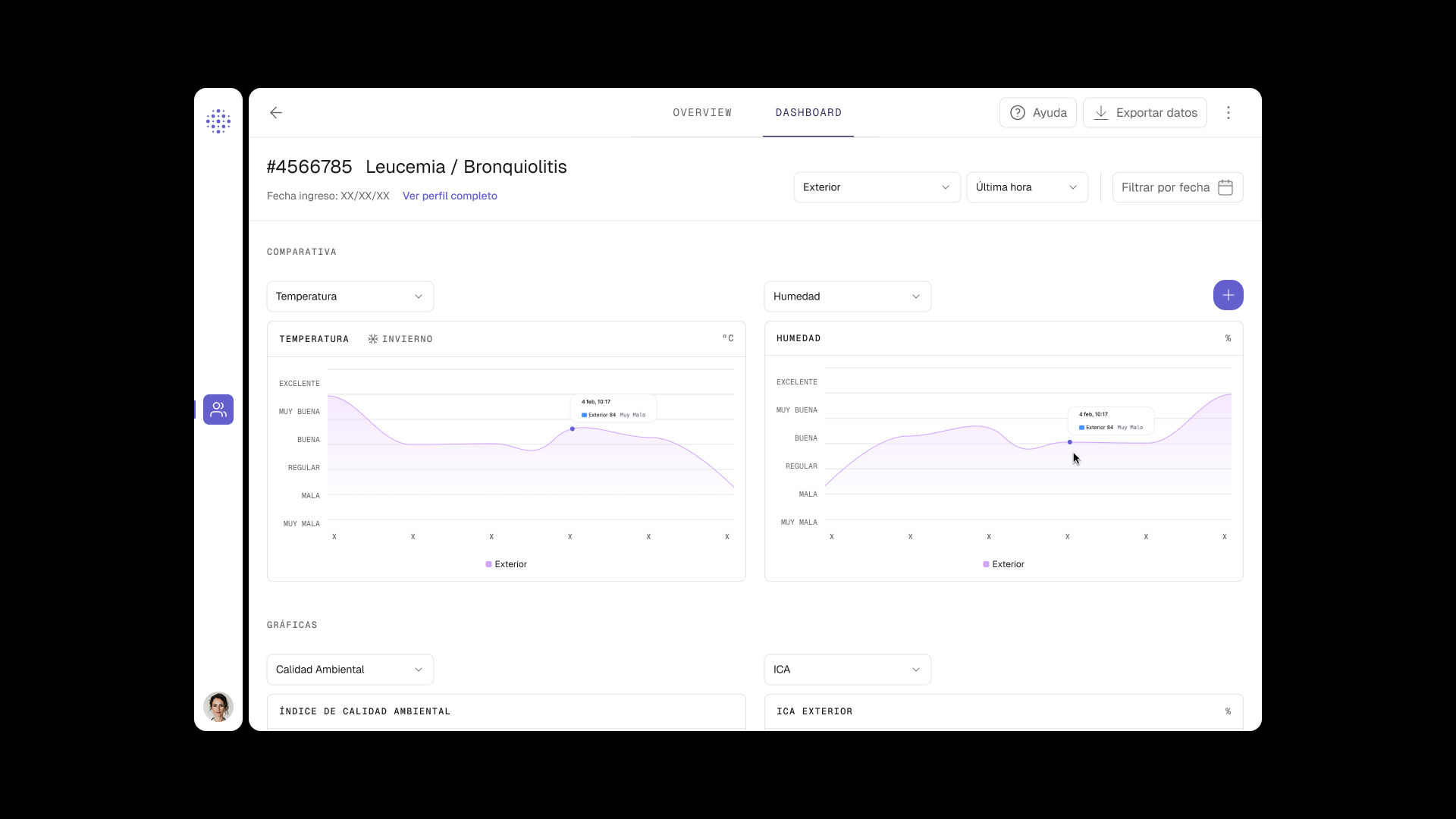
Task: Click the snowflake Invierno season icon
Action: click(x=373, y=339)
